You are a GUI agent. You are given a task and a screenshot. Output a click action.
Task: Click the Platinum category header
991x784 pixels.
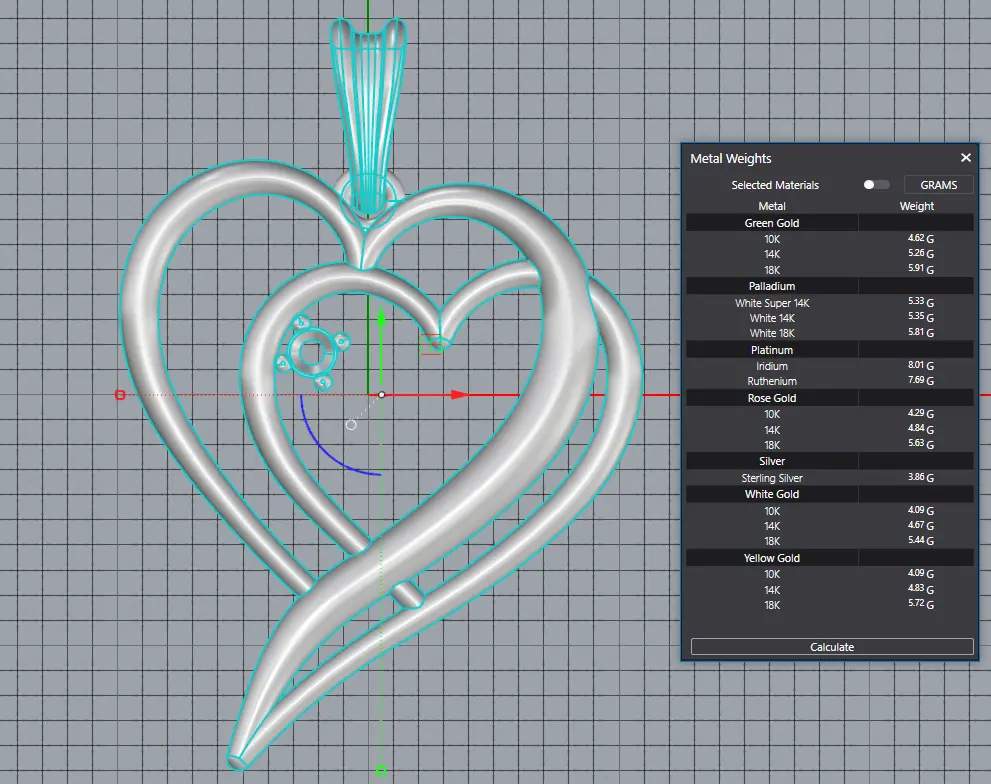[772, 350]
